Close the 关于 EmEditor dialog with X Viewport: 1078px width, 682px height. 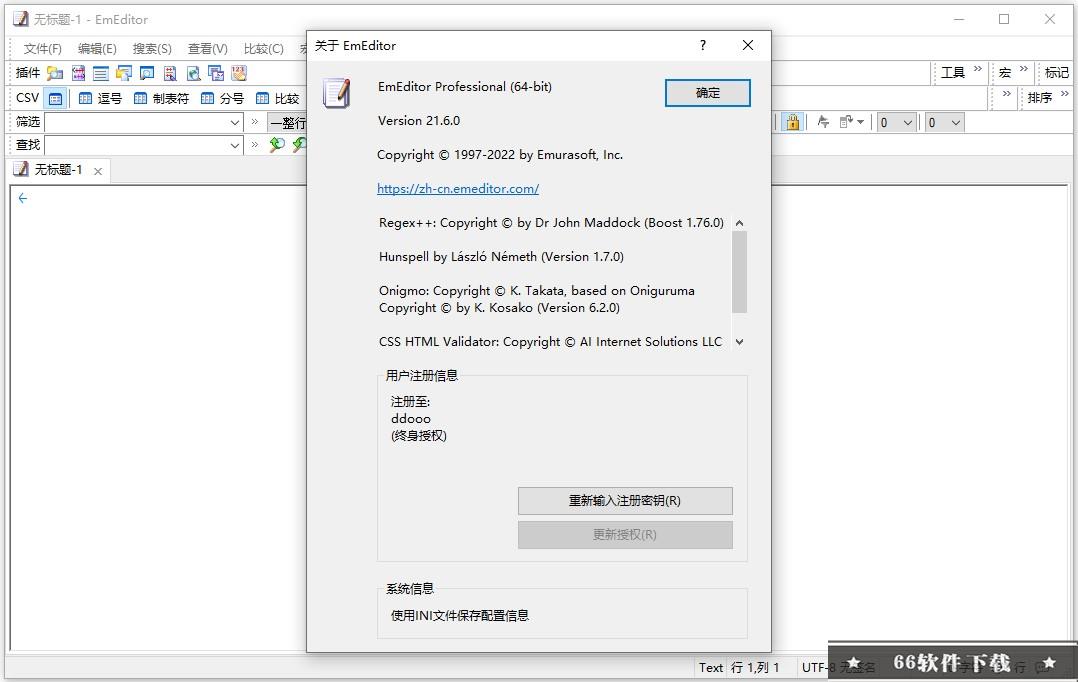pyautogui.click(x=748, y=45)
